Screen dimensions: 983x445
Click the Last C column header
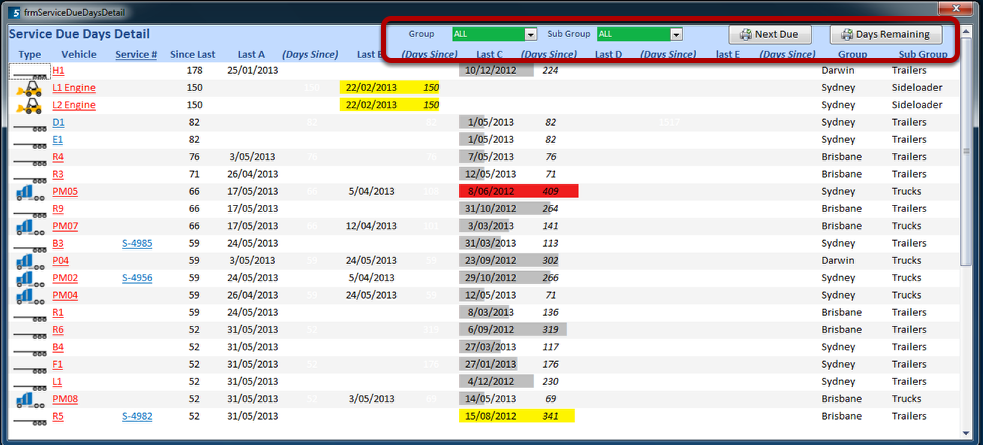[490, 55]
